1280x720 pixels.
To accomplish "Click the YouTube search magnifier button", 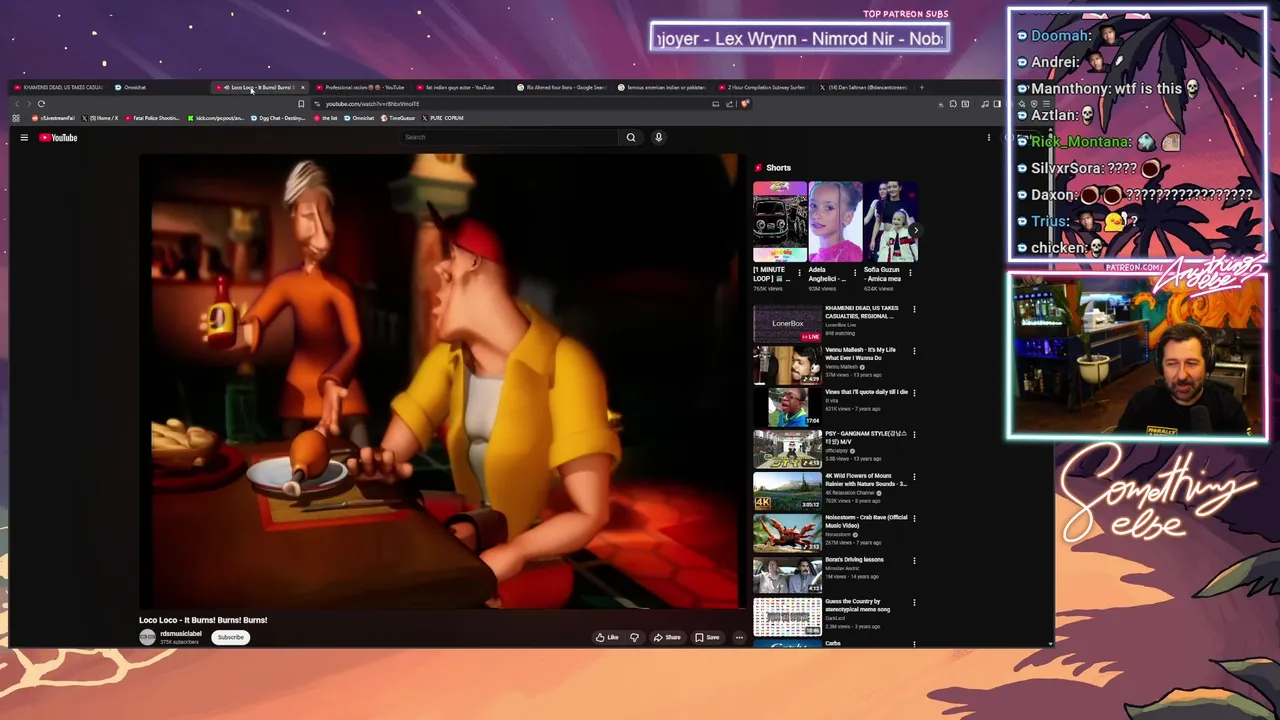I will [631, 137].
